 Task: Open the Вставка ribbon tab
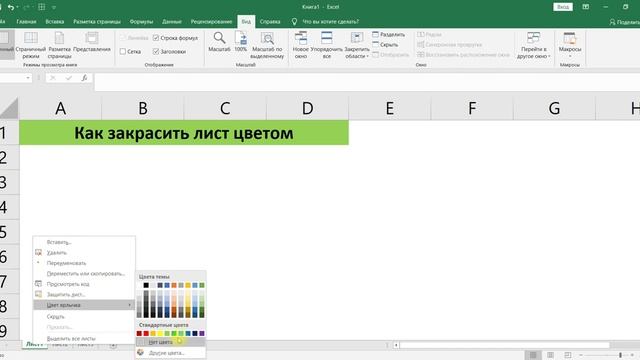(55, 22)
